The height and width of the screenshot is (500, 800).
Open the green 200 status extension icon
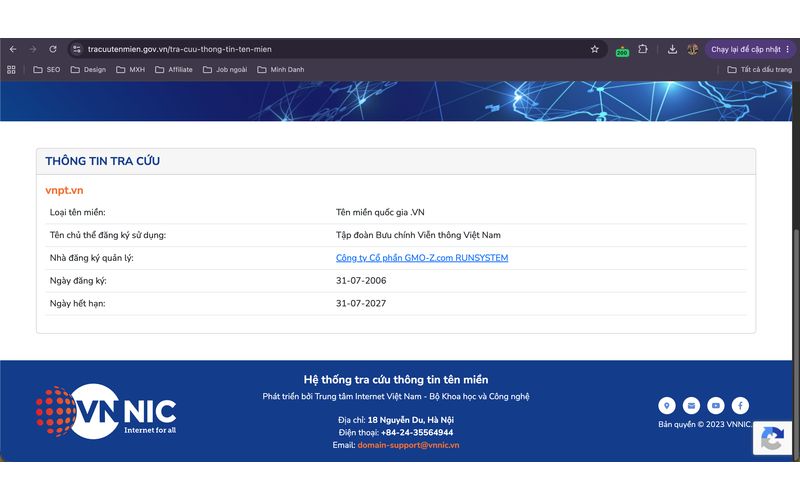pyautogui.click(x=622, y=51)
